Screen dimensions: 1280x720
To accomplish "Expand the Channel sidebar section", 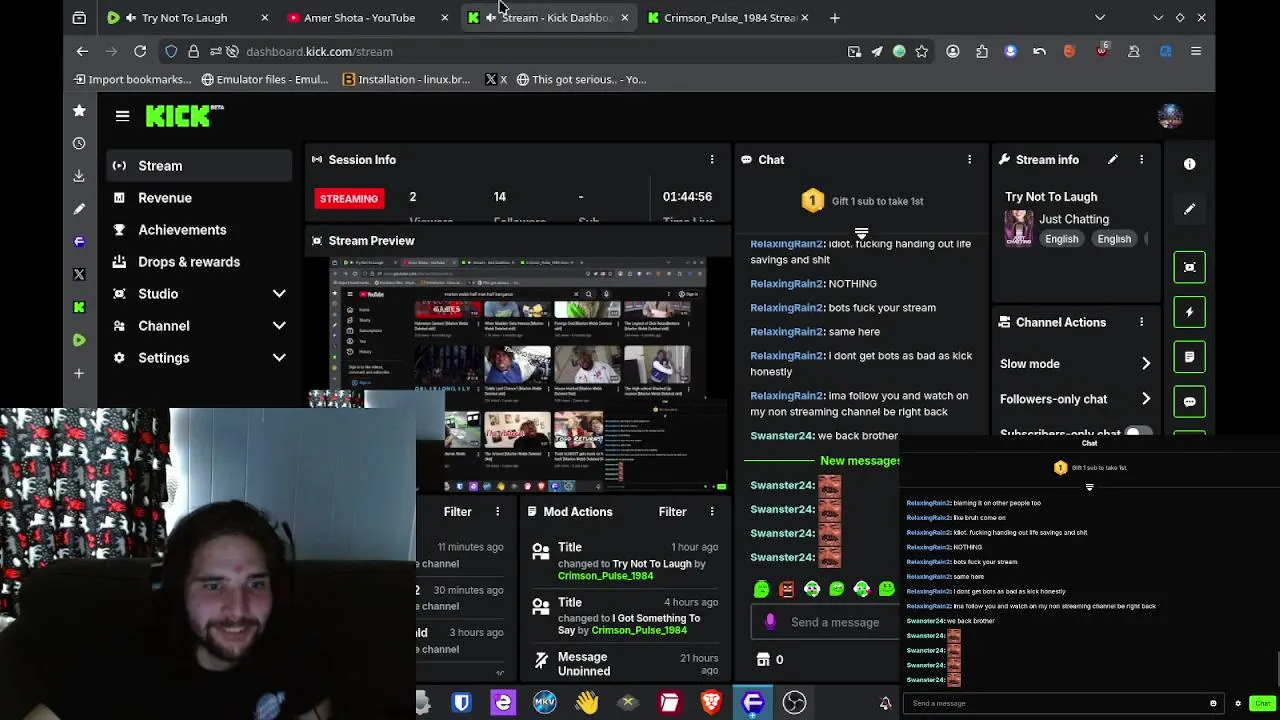I will 279,326.
